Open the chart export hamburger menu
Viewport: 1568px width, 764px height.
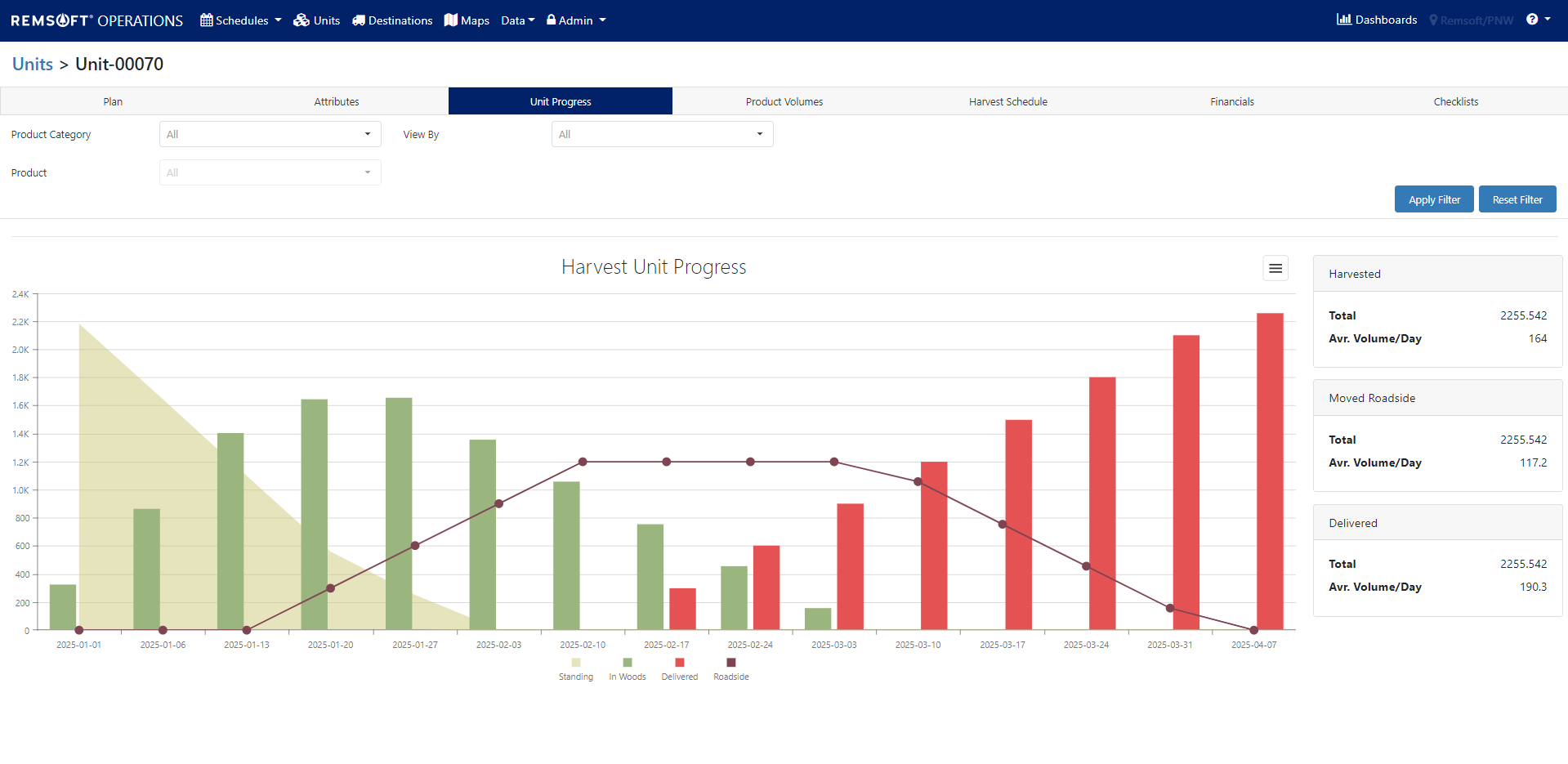click(1275, 268)
